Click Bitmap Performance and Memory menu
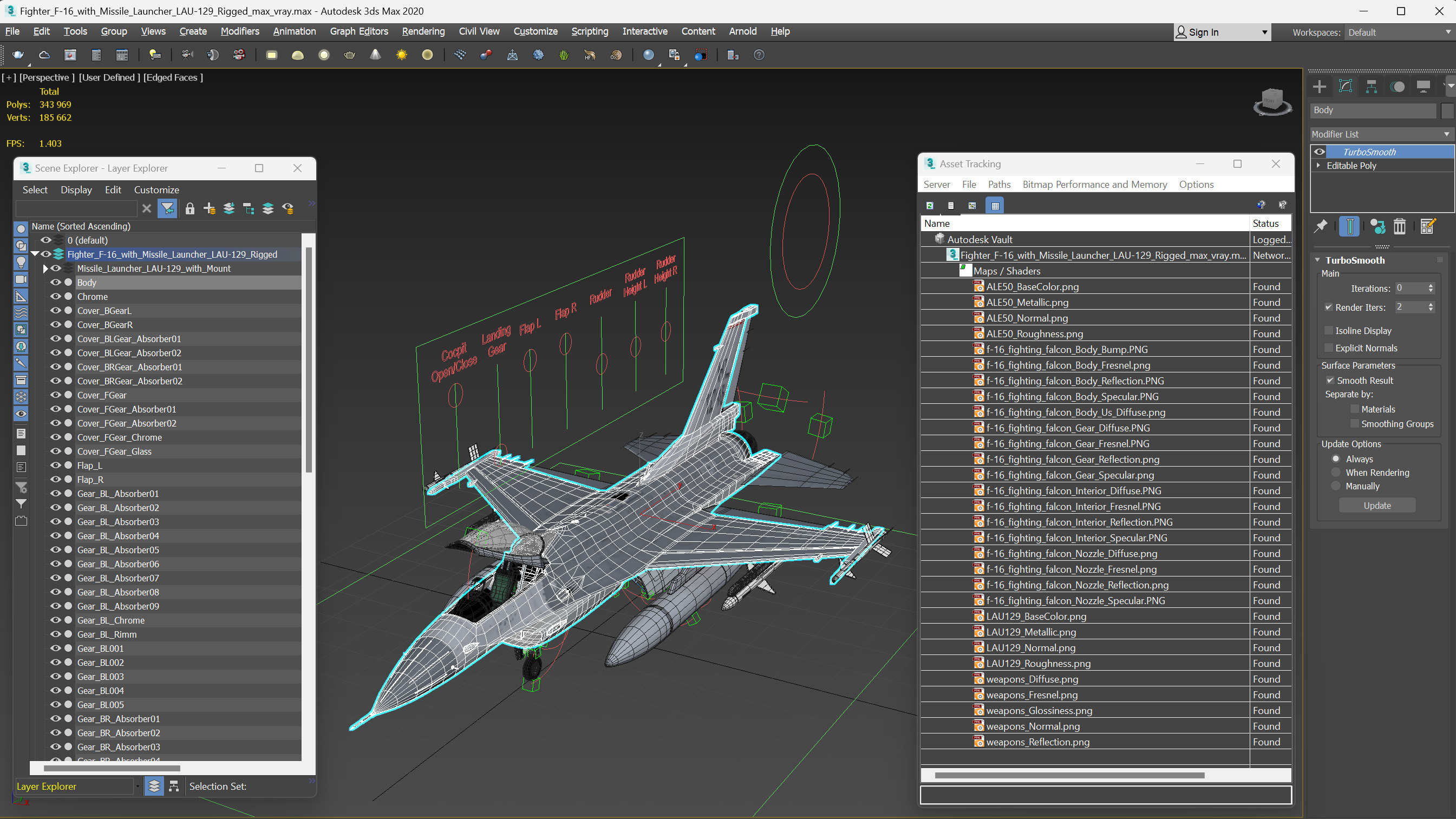 [x=1095, y=184]
